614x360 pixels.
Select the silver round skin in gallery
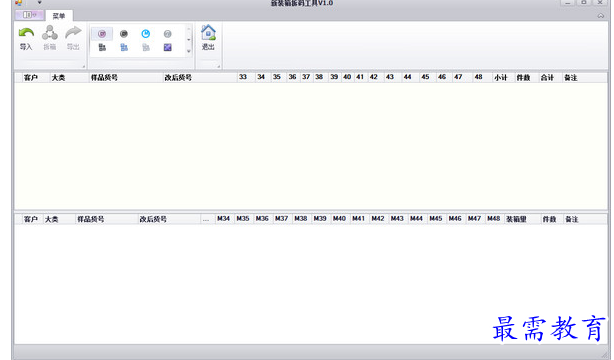(x=168, y=34)
